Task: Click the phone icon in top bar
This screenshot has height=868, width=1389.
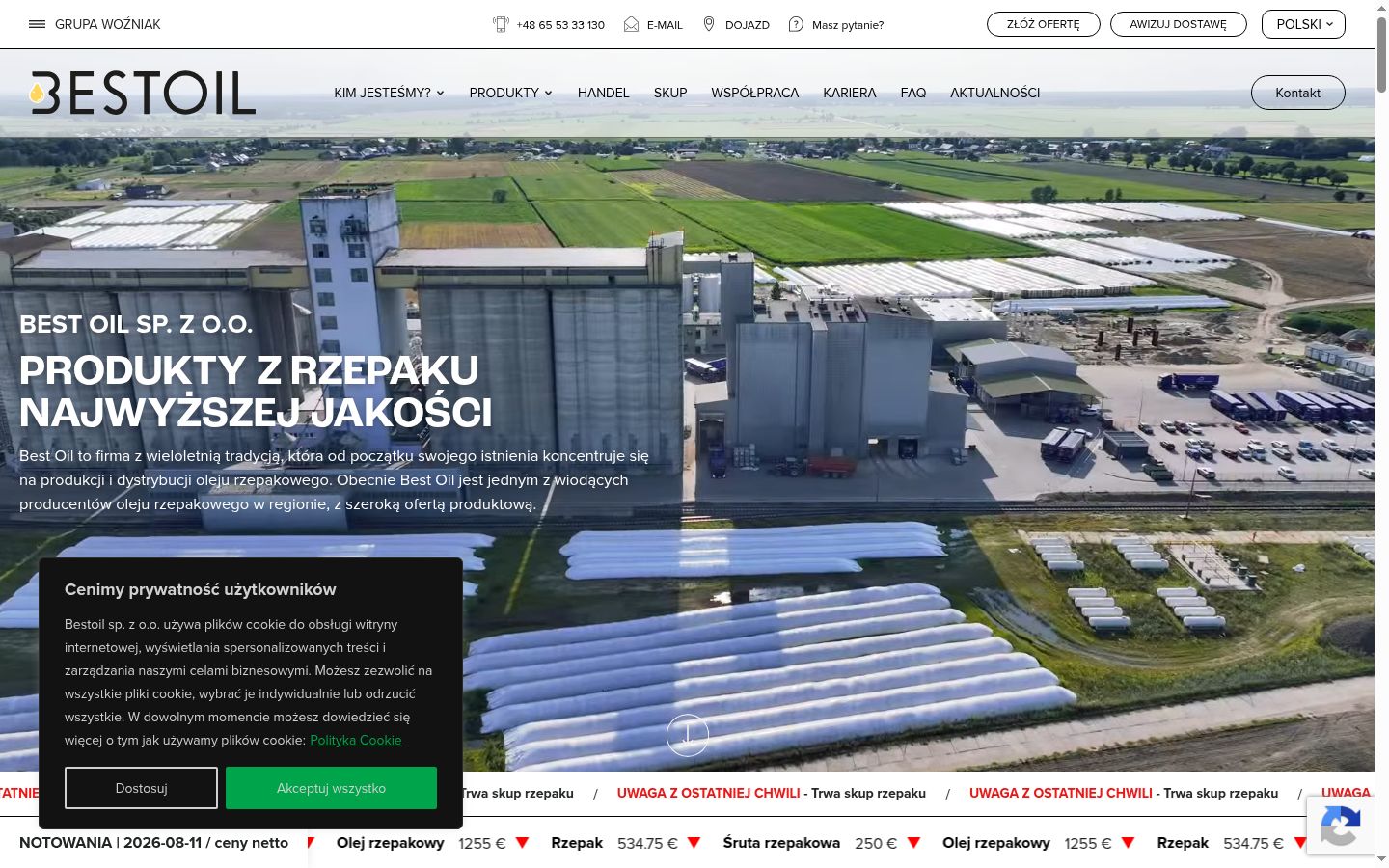Action: click(501, 24)
